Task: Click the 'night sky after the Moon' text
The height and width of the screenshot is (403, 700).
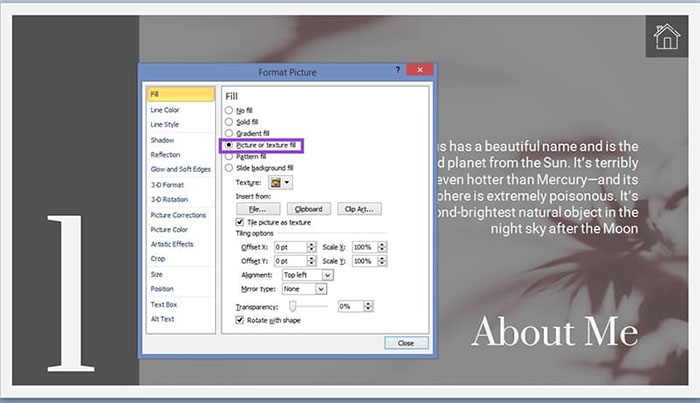Action: 564,229
